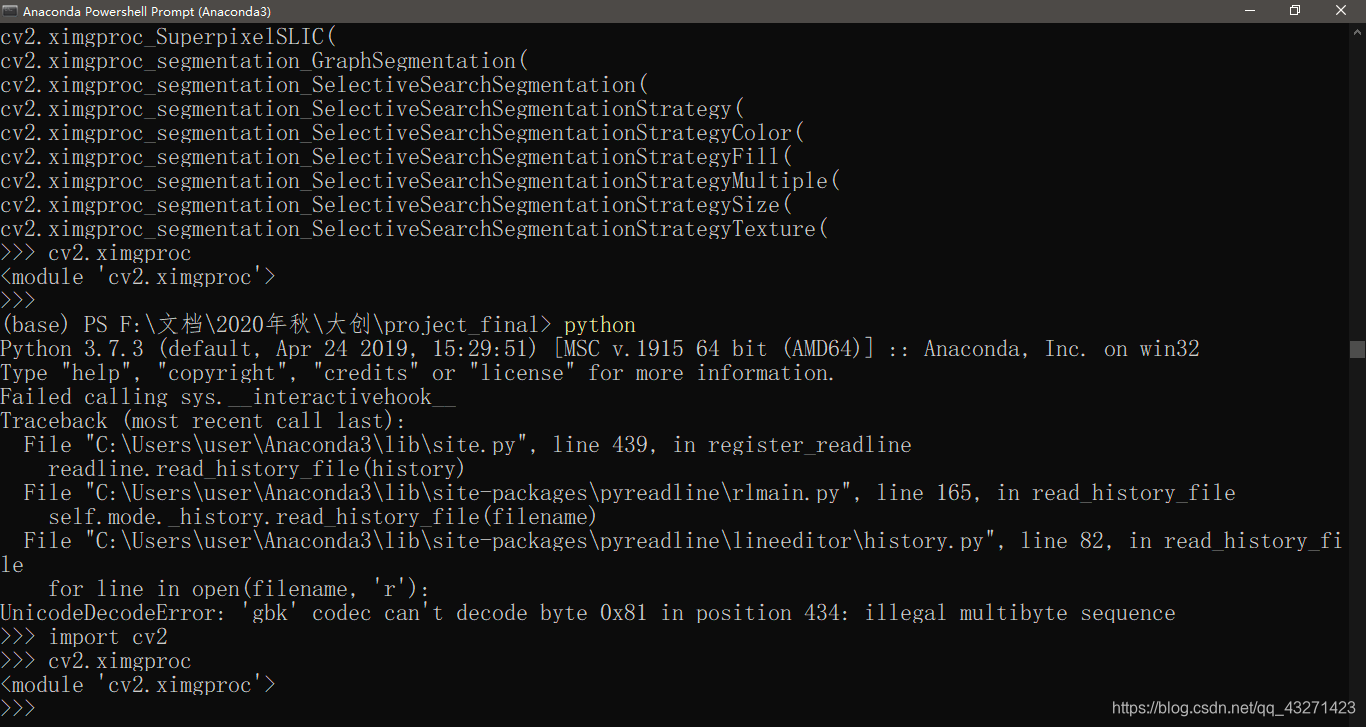Restore down the Anaconda Powershell window

1295,10
